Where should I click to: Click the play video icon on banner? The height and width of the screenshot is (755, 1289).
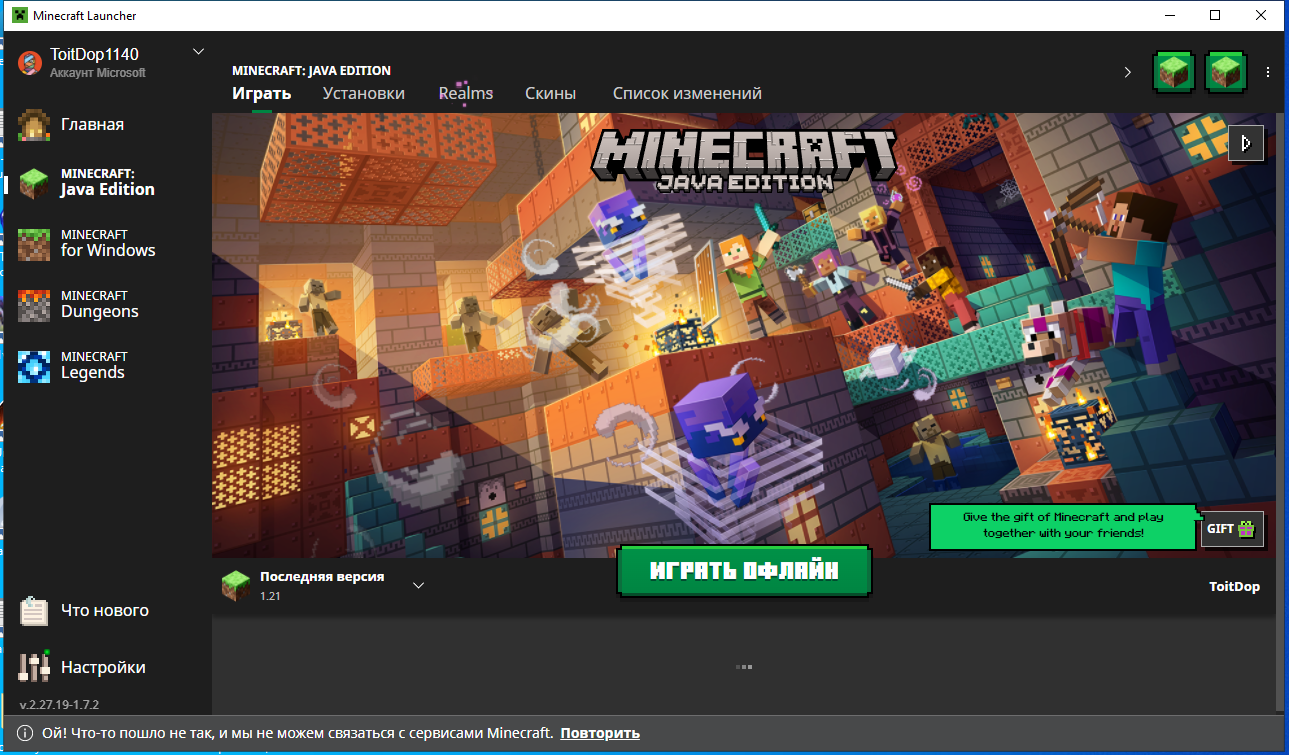(x=1245, y=143)
